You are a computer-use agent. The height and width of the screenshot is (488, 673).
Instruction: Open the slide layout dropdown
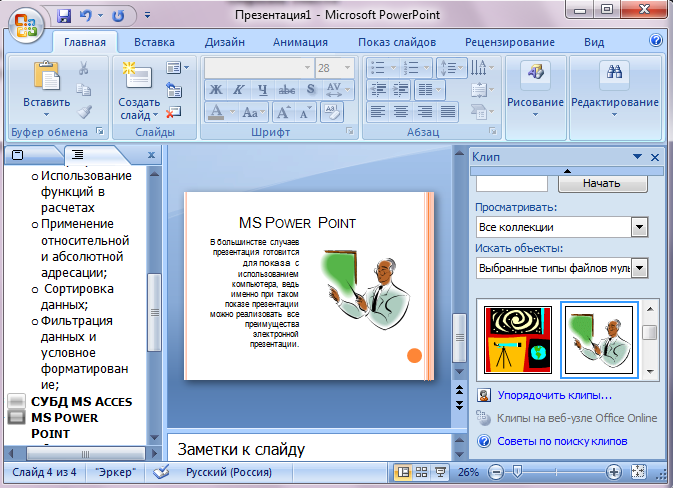click(x=177, y=67)
